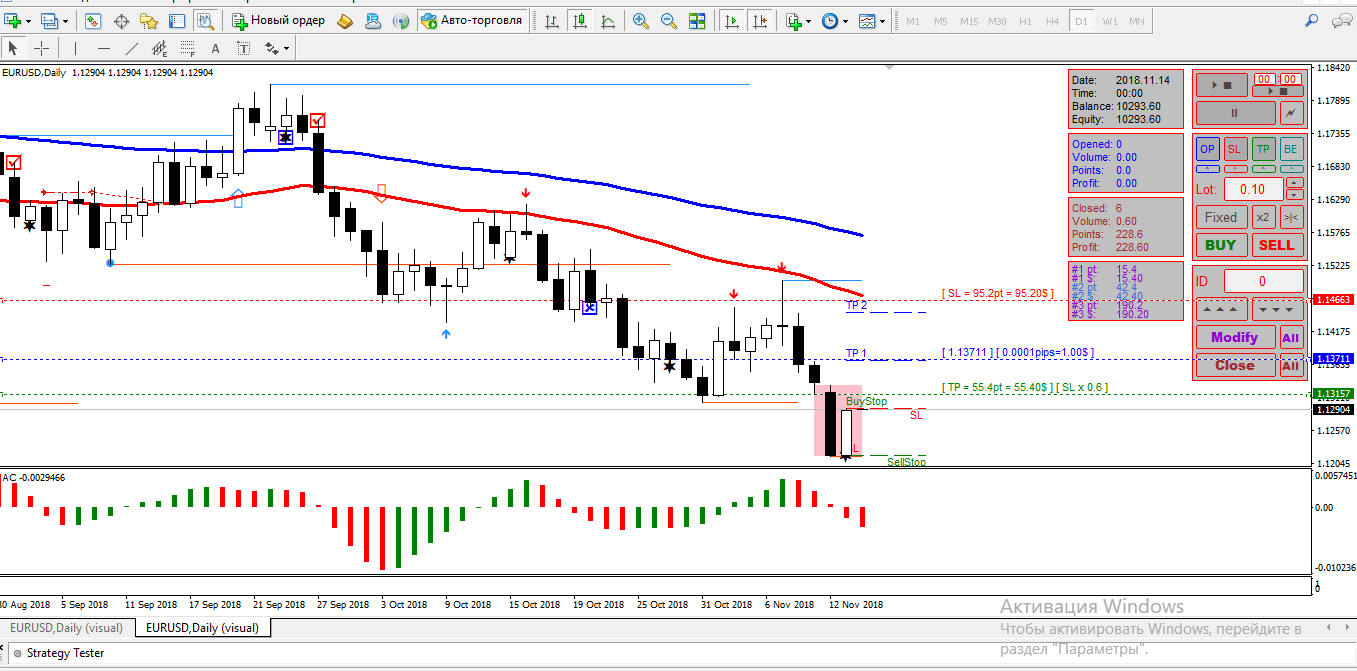
Task: Select the vertical line tool
Action: (x=75, y=47)
